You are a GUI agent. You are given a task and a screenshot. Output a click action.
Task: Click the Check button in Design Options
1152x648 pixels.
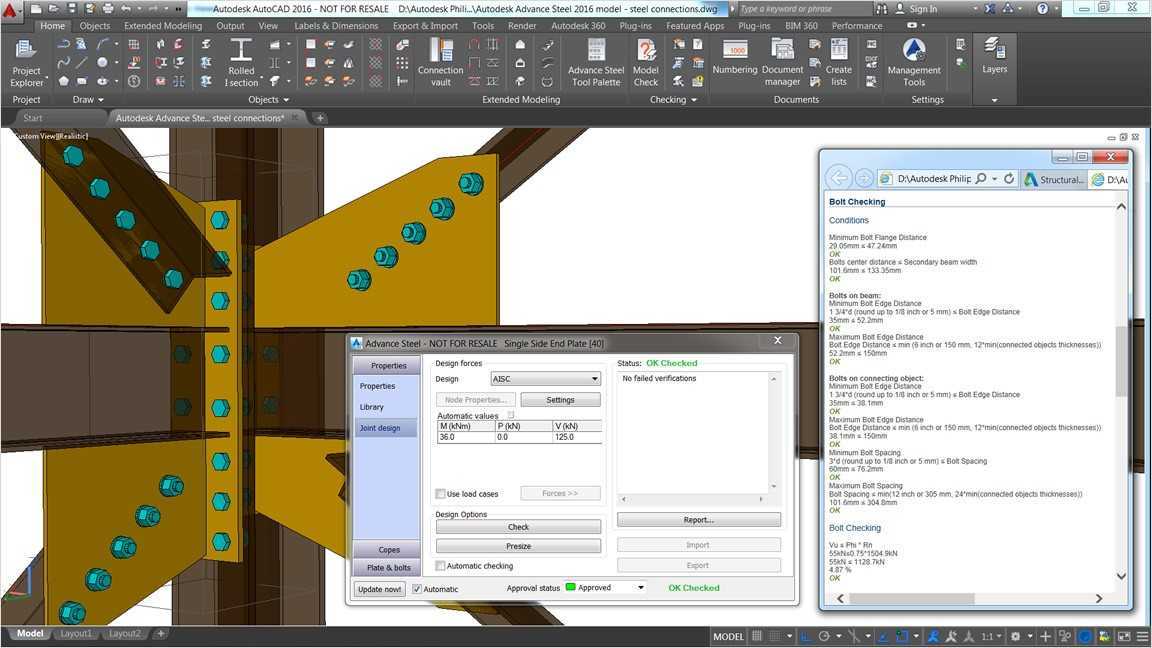click(518, 527)
